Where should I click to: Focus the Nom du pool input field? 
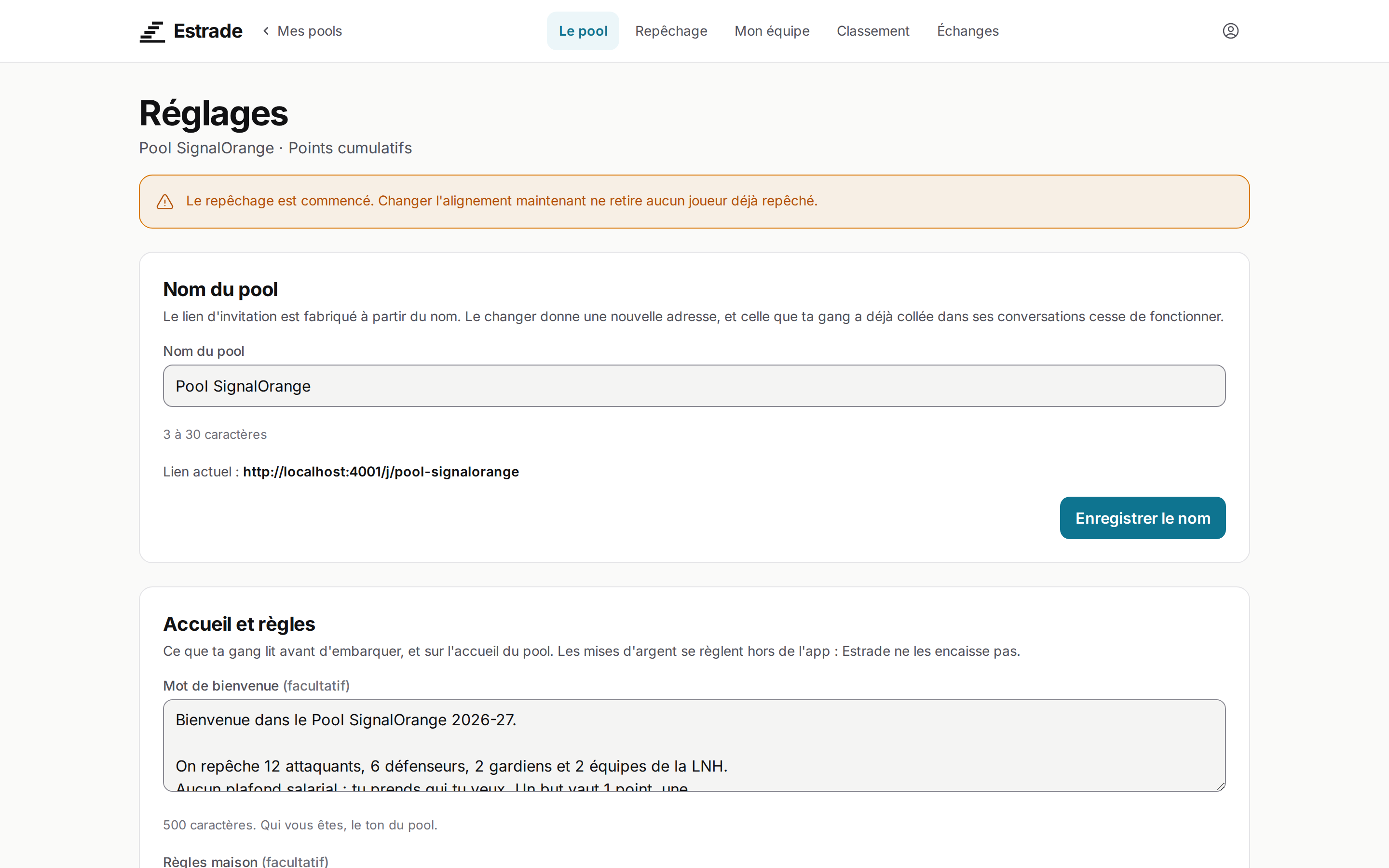click(x=694, y=386)
